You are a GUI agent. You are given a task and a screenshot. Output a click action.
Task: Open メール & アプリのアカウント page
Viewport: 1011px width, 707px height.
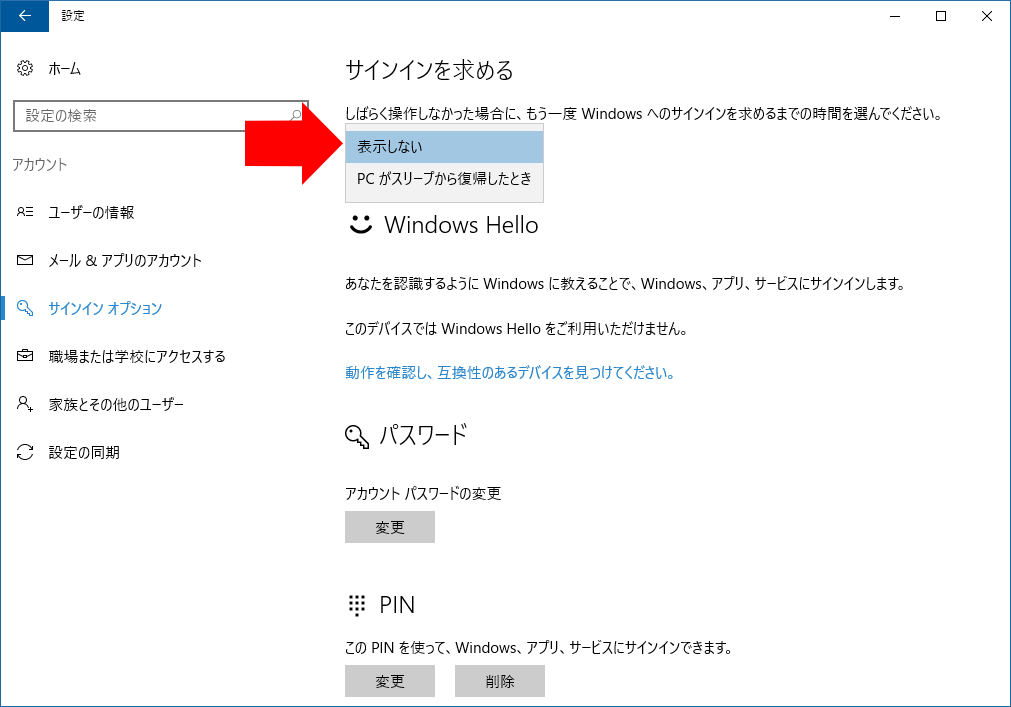[x=125, y=260]
